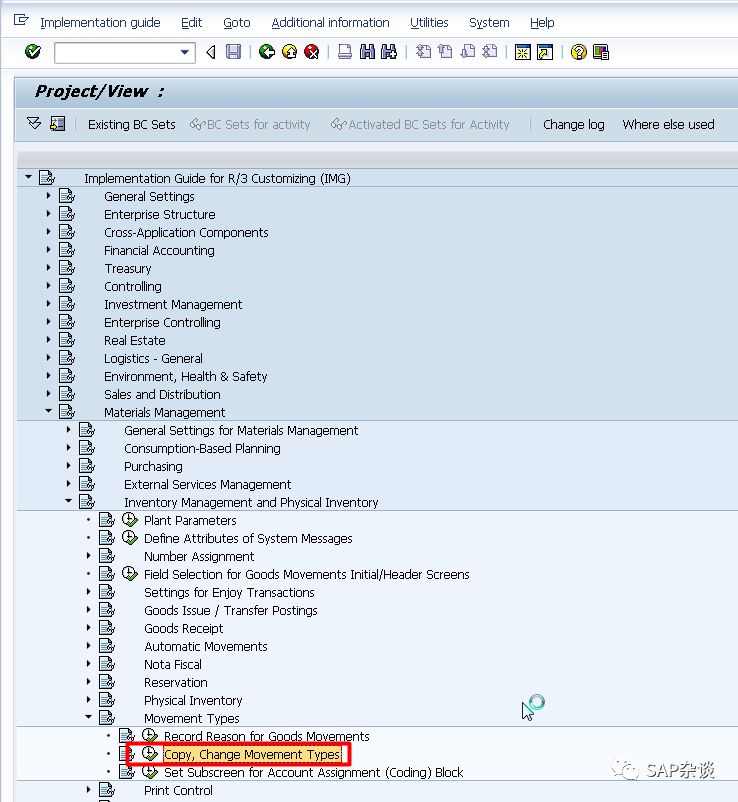Open the window menu icon at top left

[21, 20]
